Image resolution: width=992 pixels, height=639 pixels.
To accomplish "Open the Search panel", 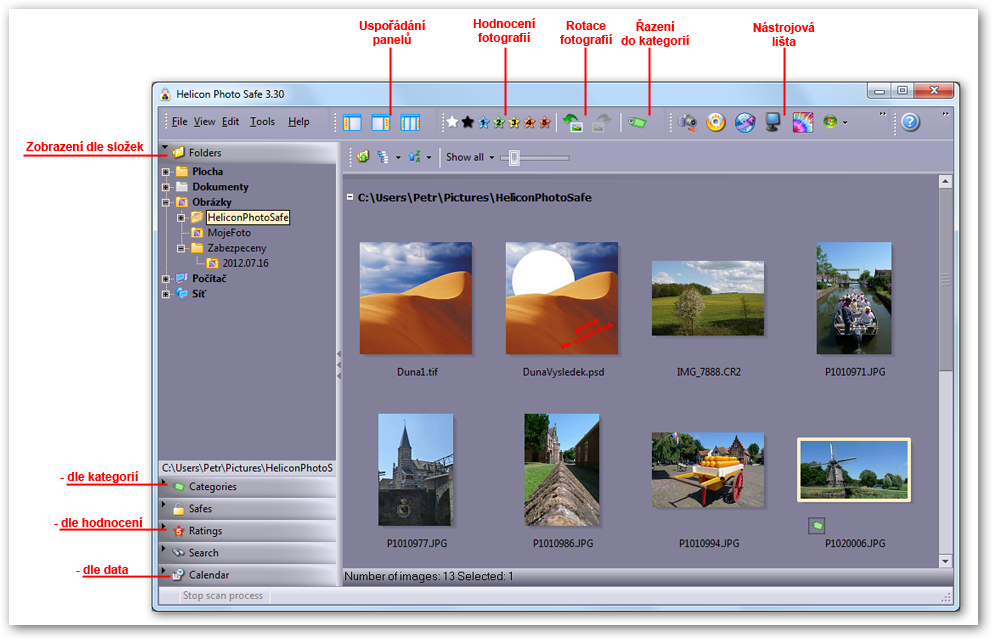I will point(248,553).
